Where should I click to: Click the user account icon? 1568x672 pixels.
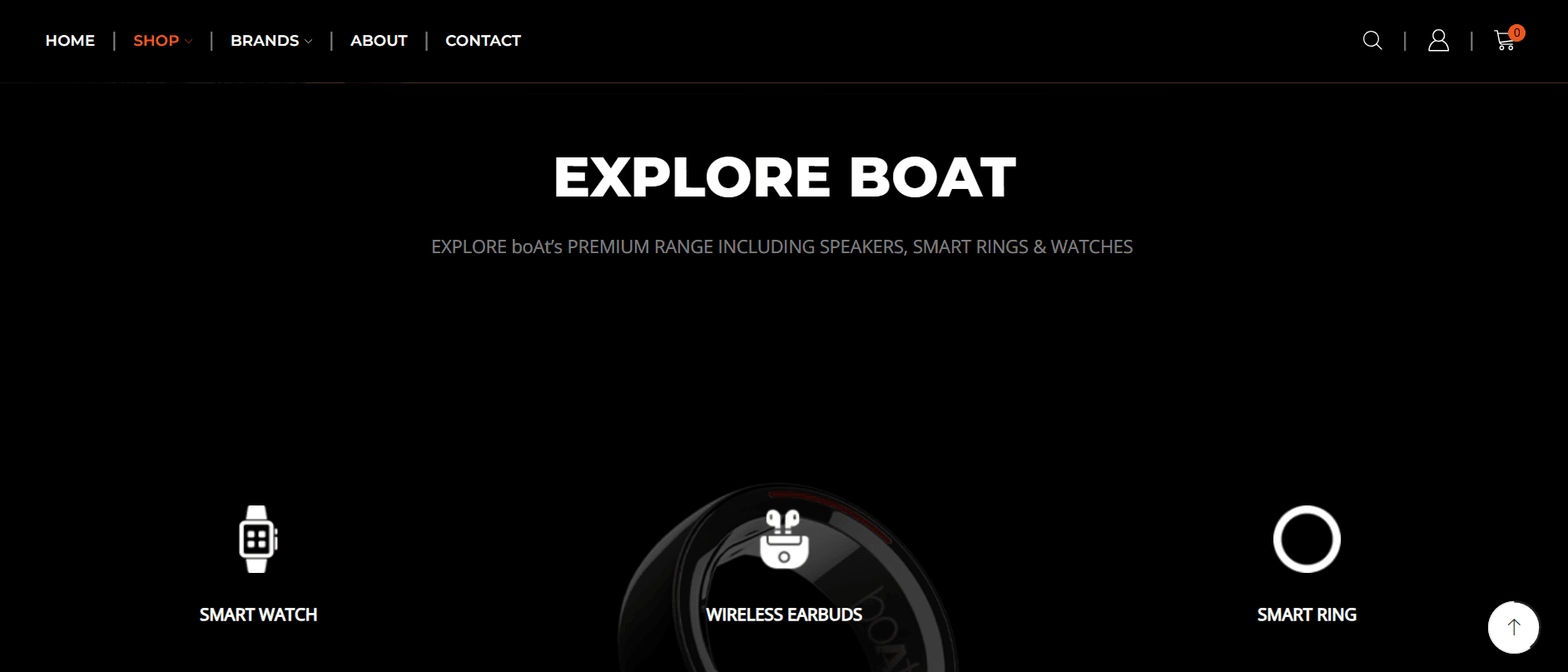(x=1438, y=40)
